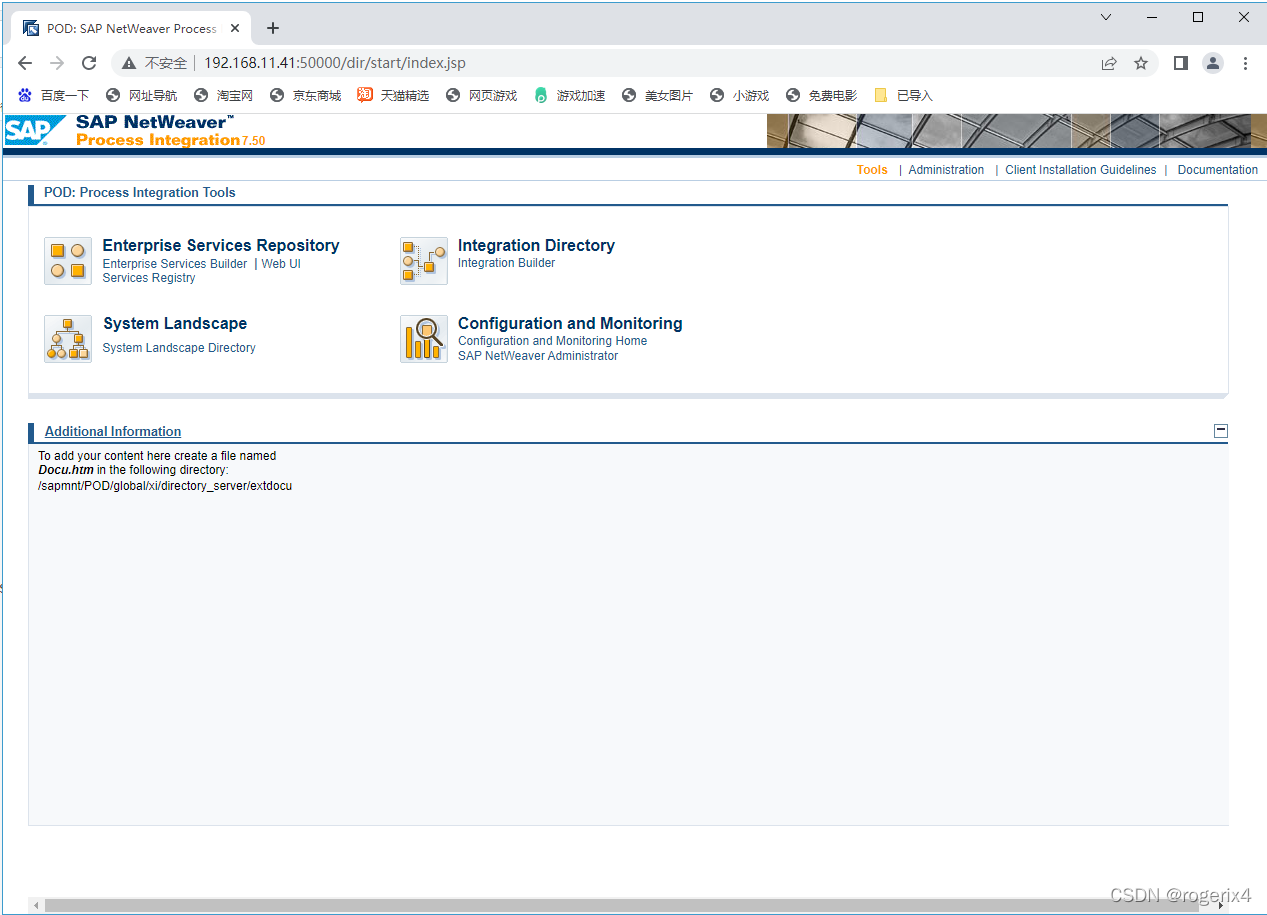1267x915 pixels.
Task: Click the POD: Process Integration Tools title
Action: [x=140, y=193]
